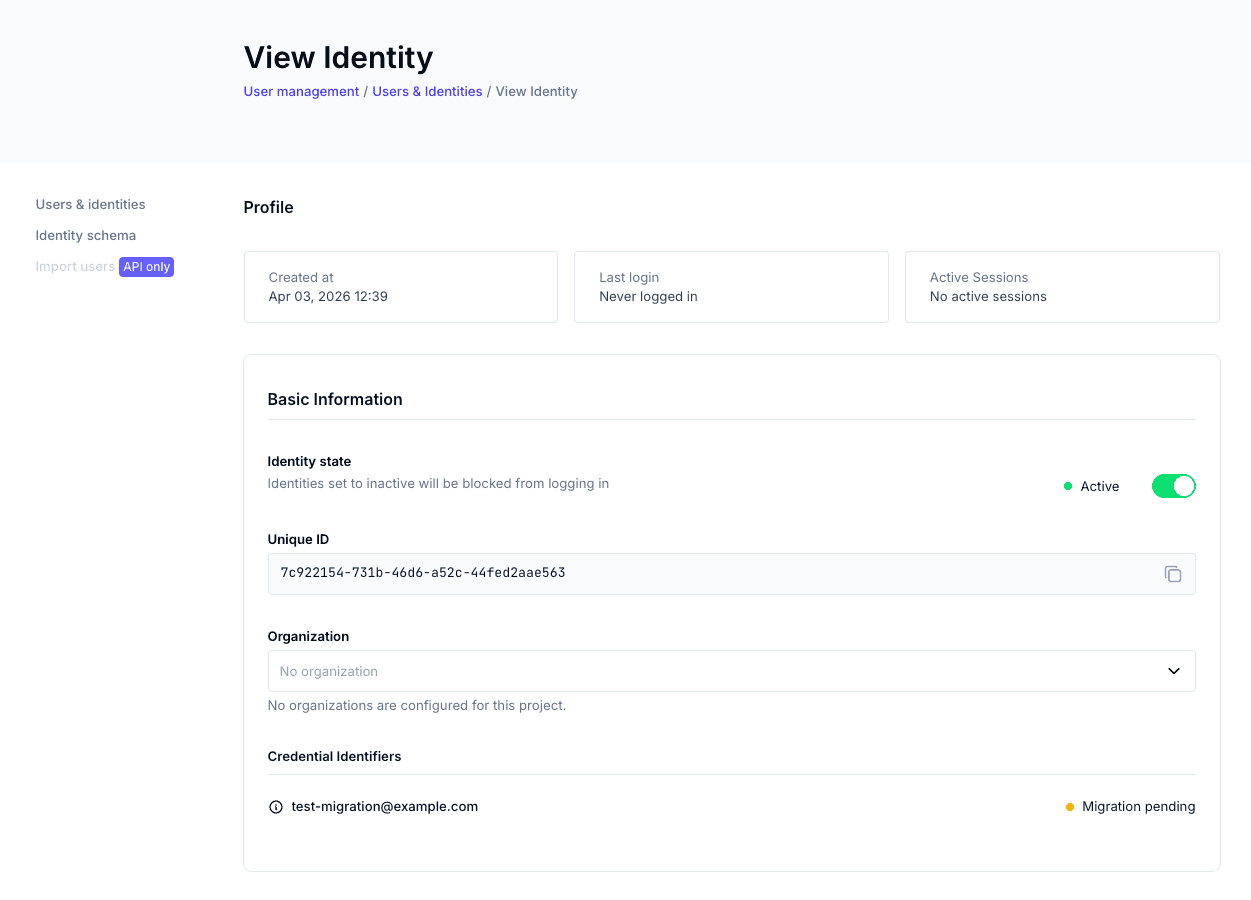Select Users & identities in the sidebar
Image resolution: width=1251 pixels, height=900 pixels.
click(90, 204)
